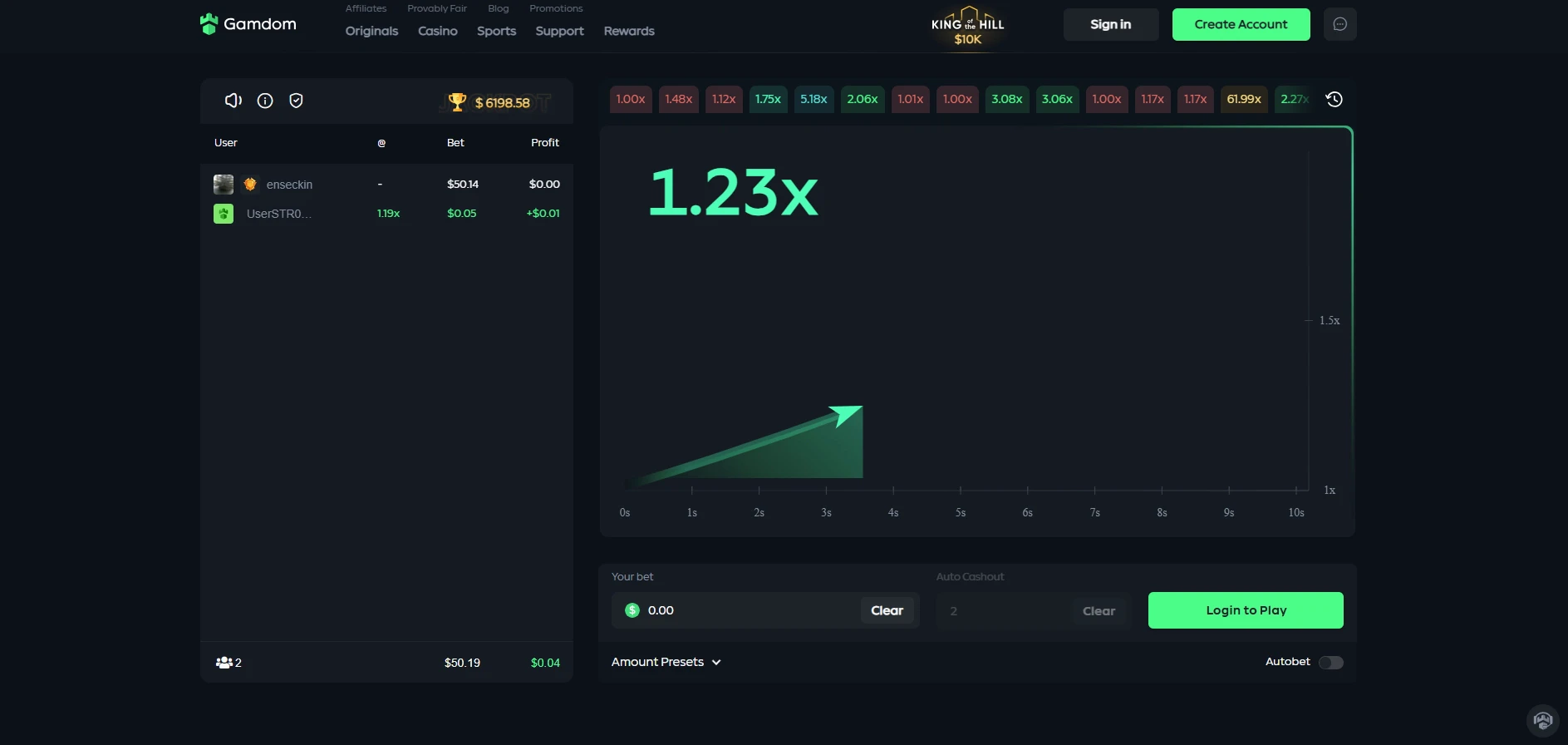Screen dimensions: 1568x745
Task: Open the Casino menu
Action: 438,31
